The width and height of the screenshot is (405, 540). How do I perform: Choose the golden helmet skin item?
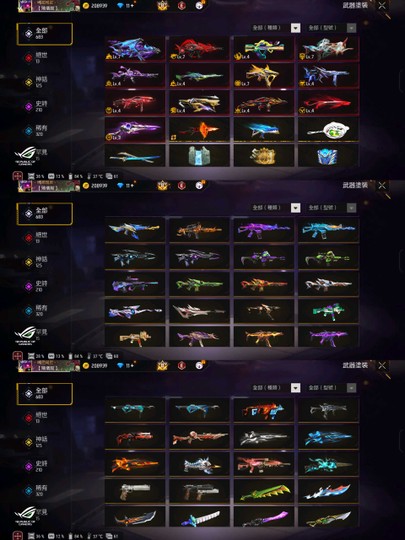pos(263,156)
